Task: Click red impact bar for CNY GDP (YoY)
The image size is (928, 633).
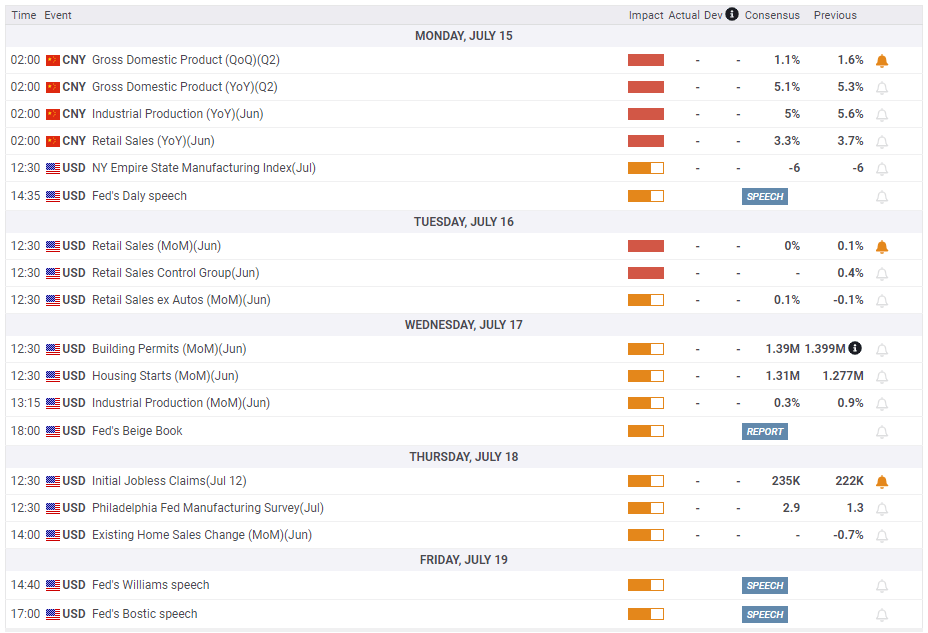Action: (646, 87)
